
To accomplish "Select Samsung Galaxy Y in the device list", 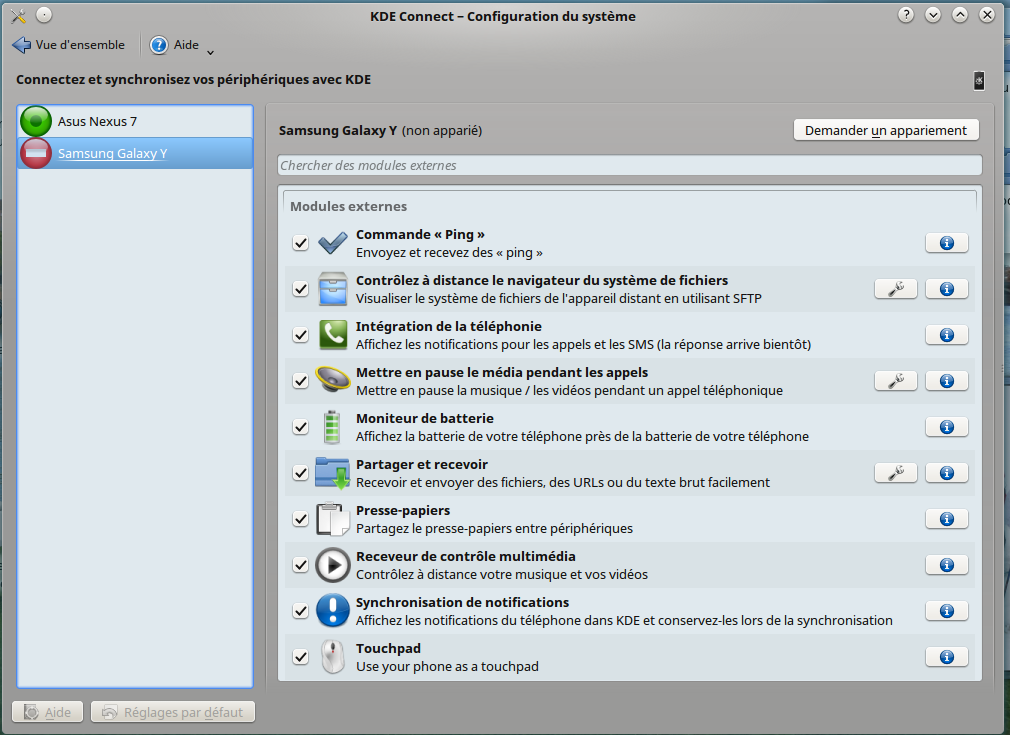I will (x=112, y=153).
